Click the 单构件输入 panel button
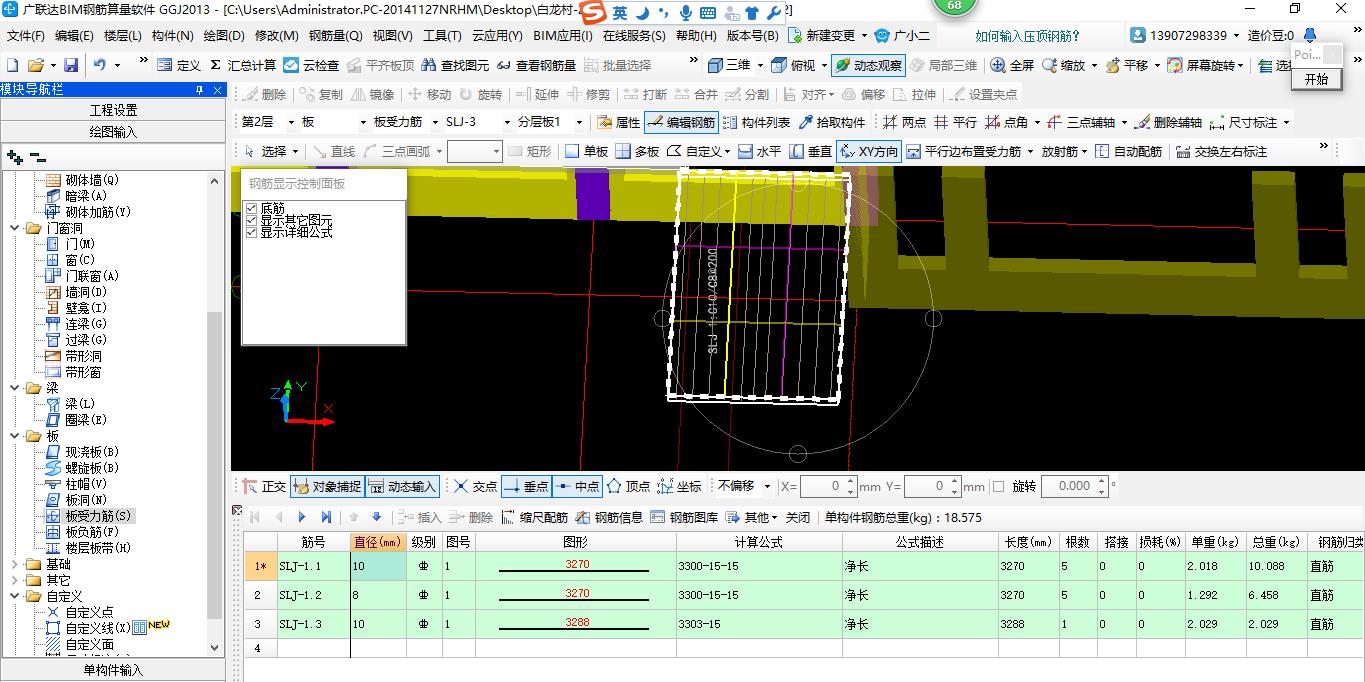1365x682 pixels. (x=113, y=670)
